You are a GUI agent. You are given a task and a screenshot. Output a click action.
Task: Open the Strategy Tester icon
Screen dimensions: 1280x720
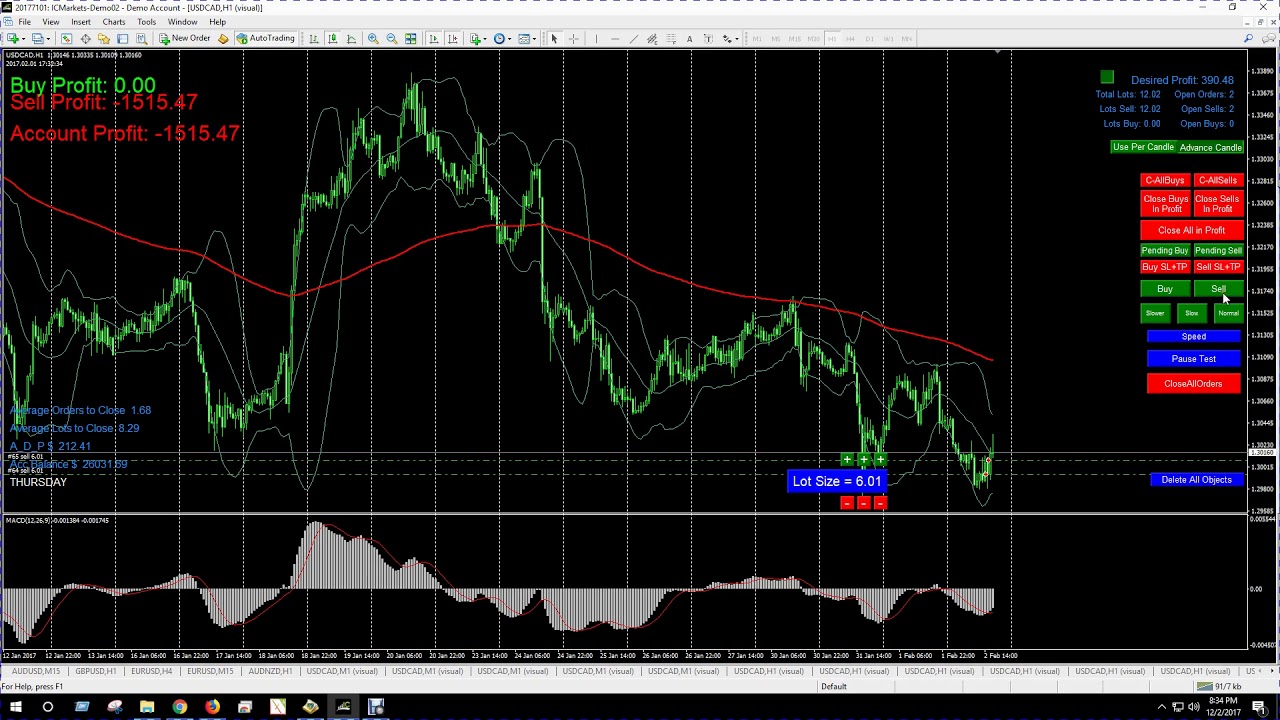pos(141,38)
